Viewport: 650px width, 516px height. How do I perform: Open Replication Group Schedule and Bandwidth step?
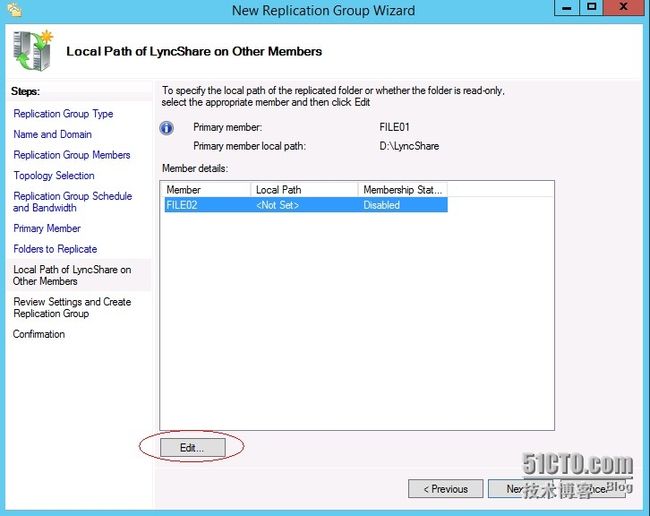click(x=73, y=202)
